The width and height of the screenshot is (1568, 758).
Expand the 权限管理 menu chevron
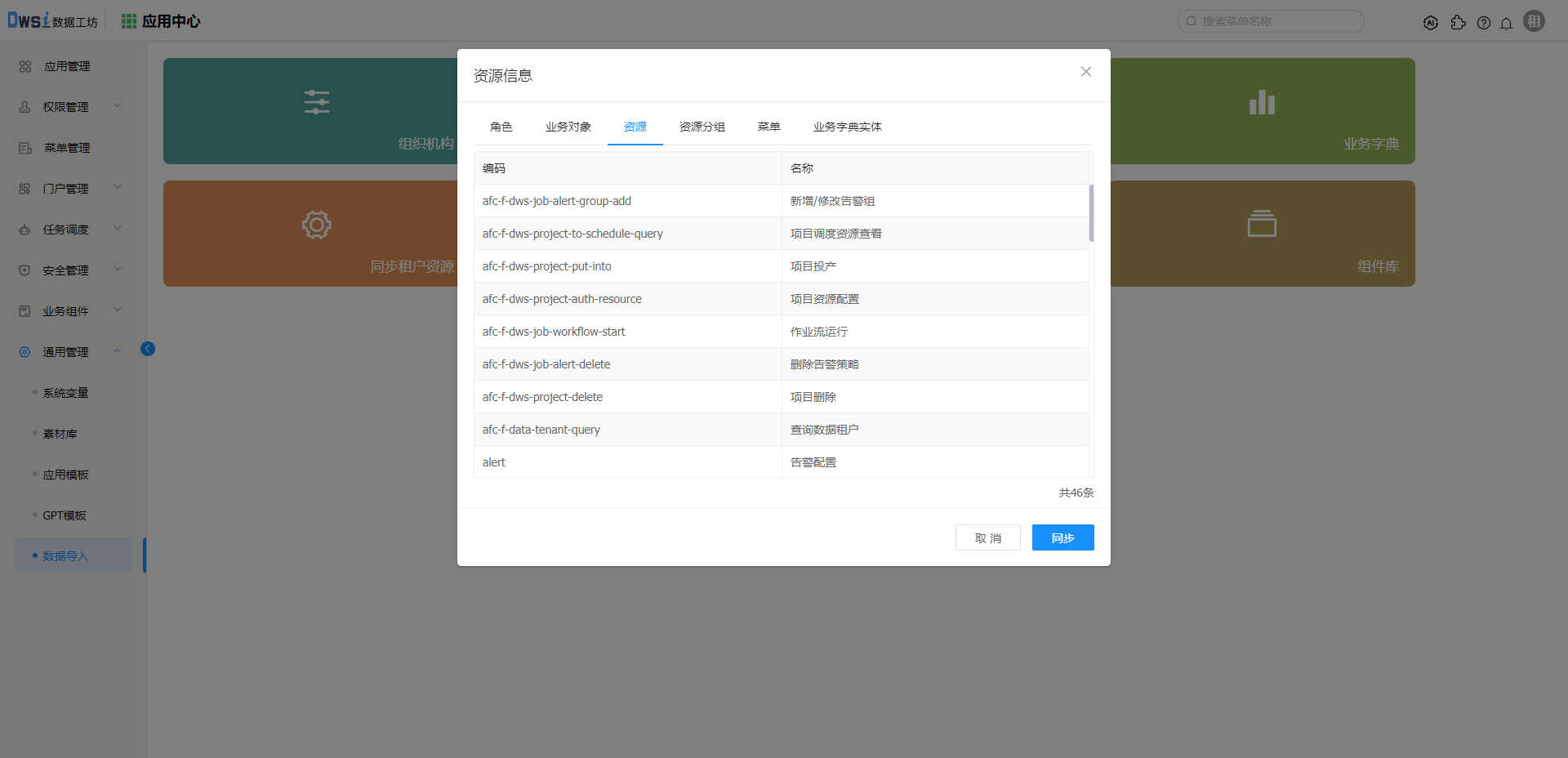tap(118, 105)
